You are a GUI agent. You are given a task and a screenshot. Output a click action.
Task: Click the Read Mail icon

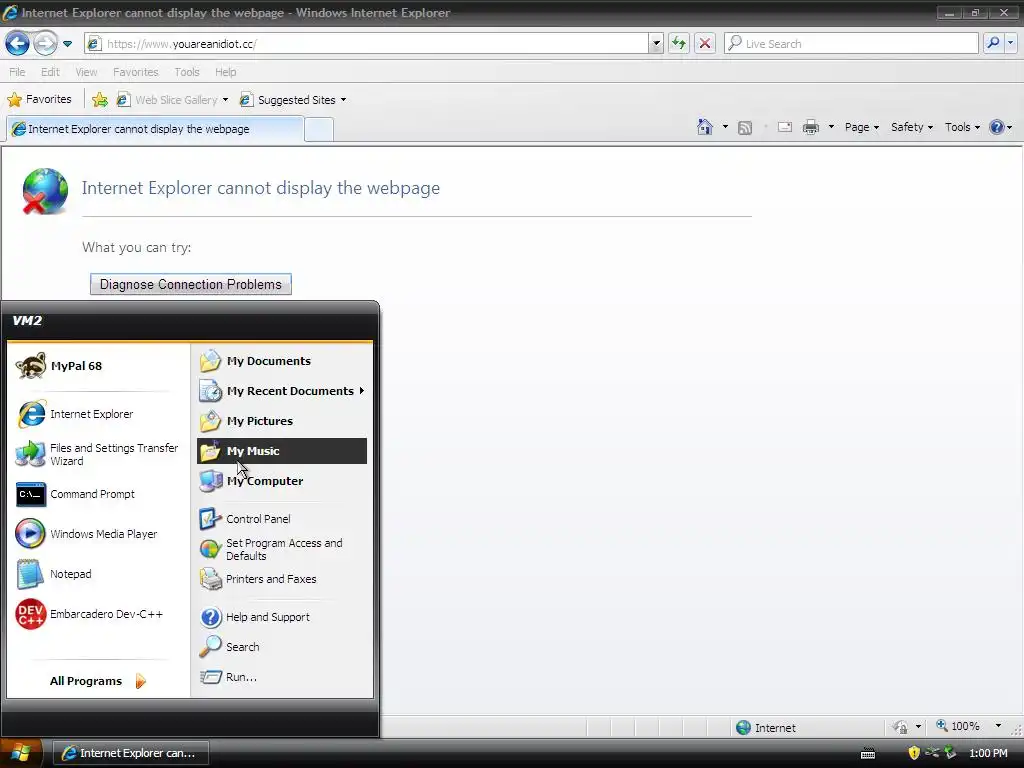pos(785,127)
